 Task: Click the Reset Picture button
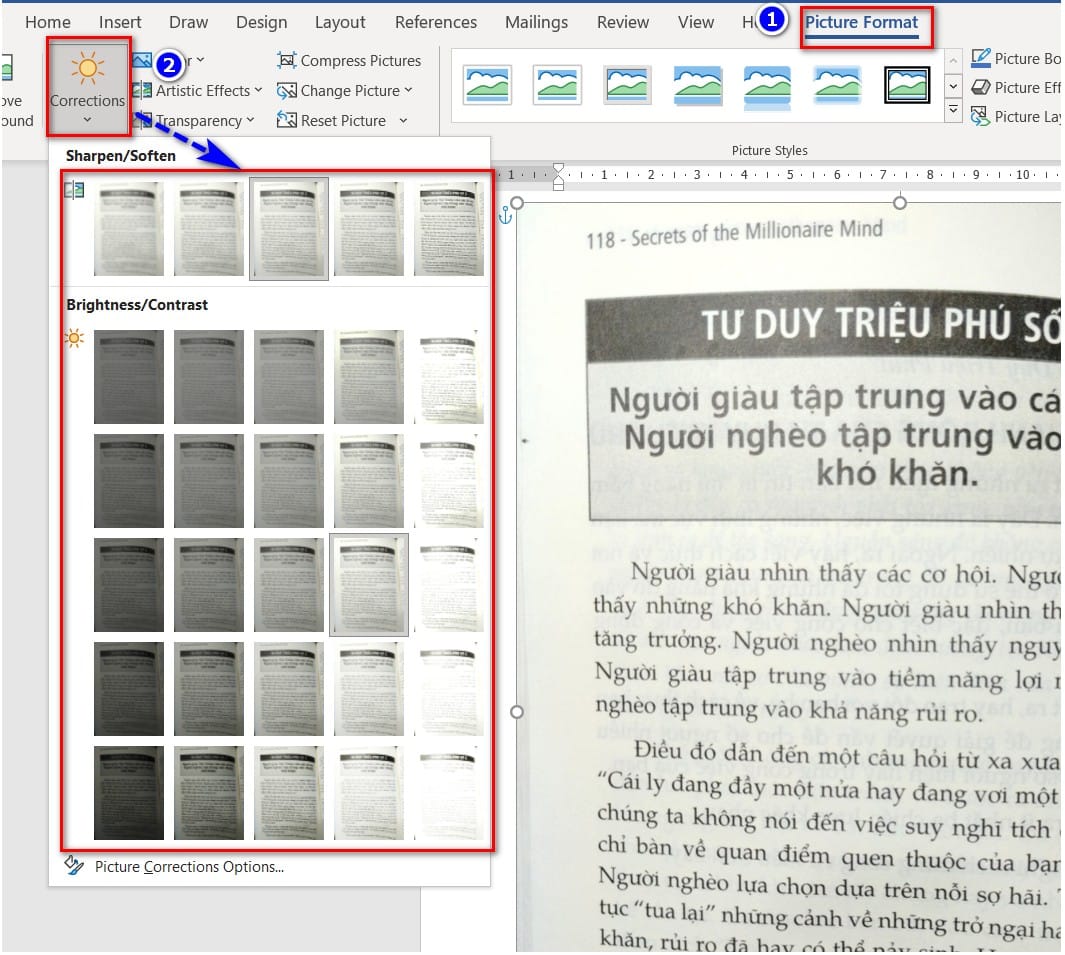[x=331, y=121]
